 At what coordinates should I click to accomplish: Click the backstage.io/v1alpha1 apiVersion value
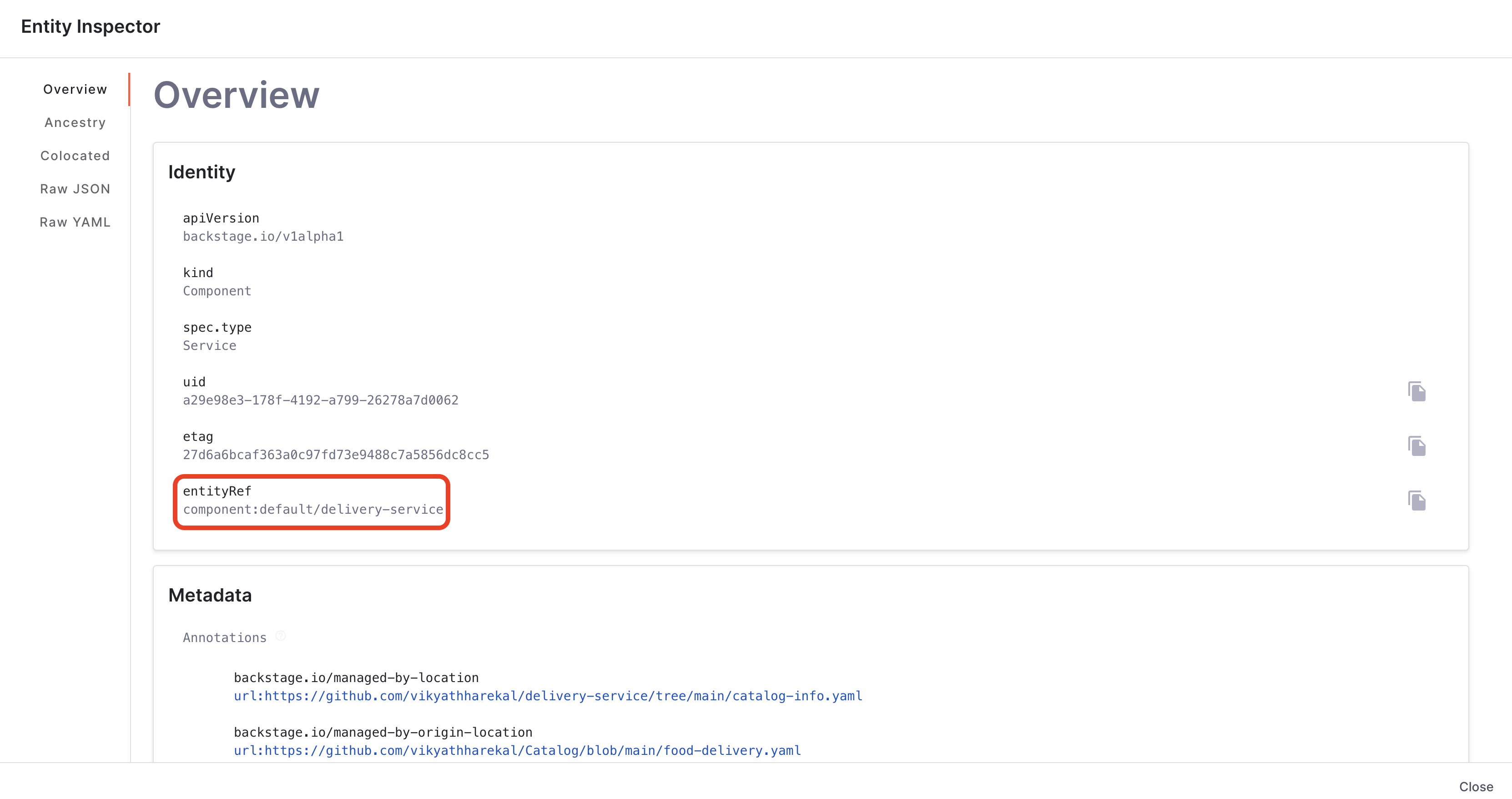click(263, 236)
